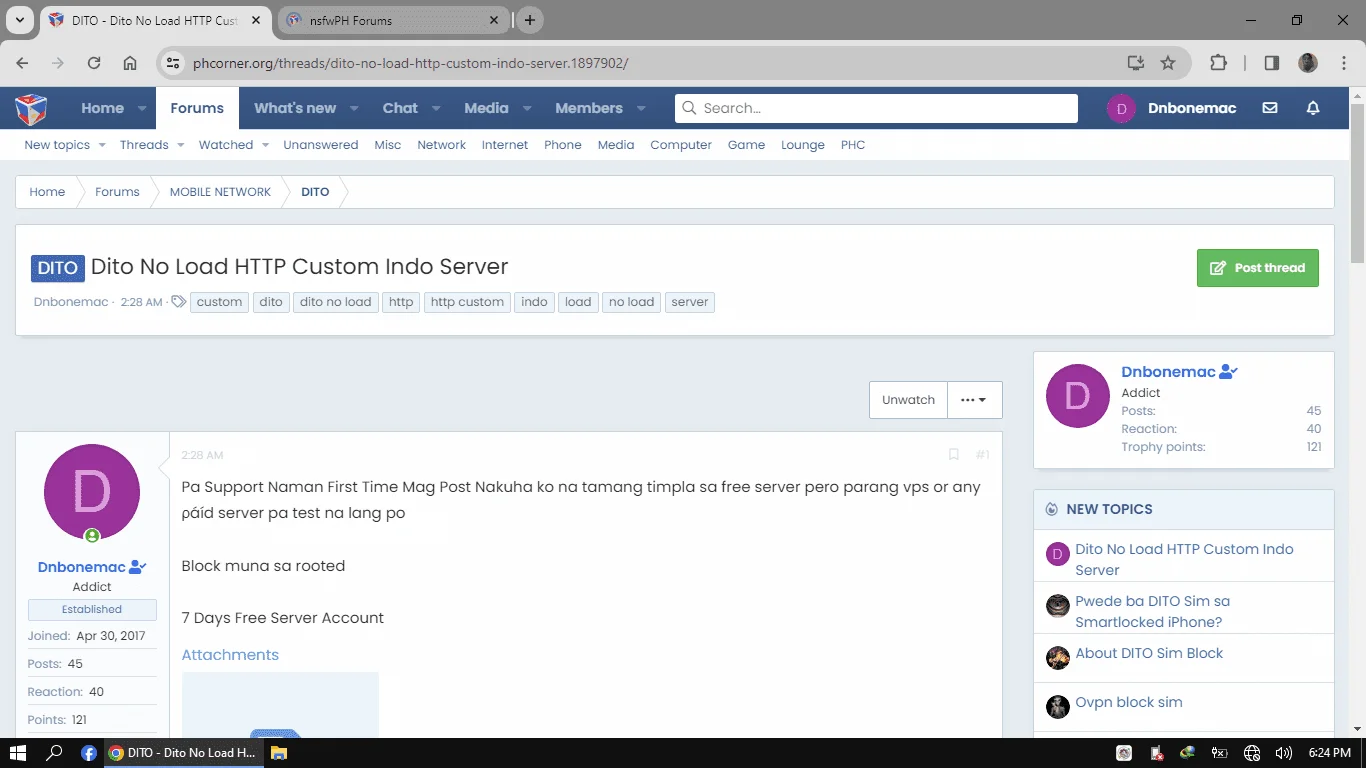Screen dimensions: 1366x768
Task: Click the Home breadcrumb link
Action: 47,192
